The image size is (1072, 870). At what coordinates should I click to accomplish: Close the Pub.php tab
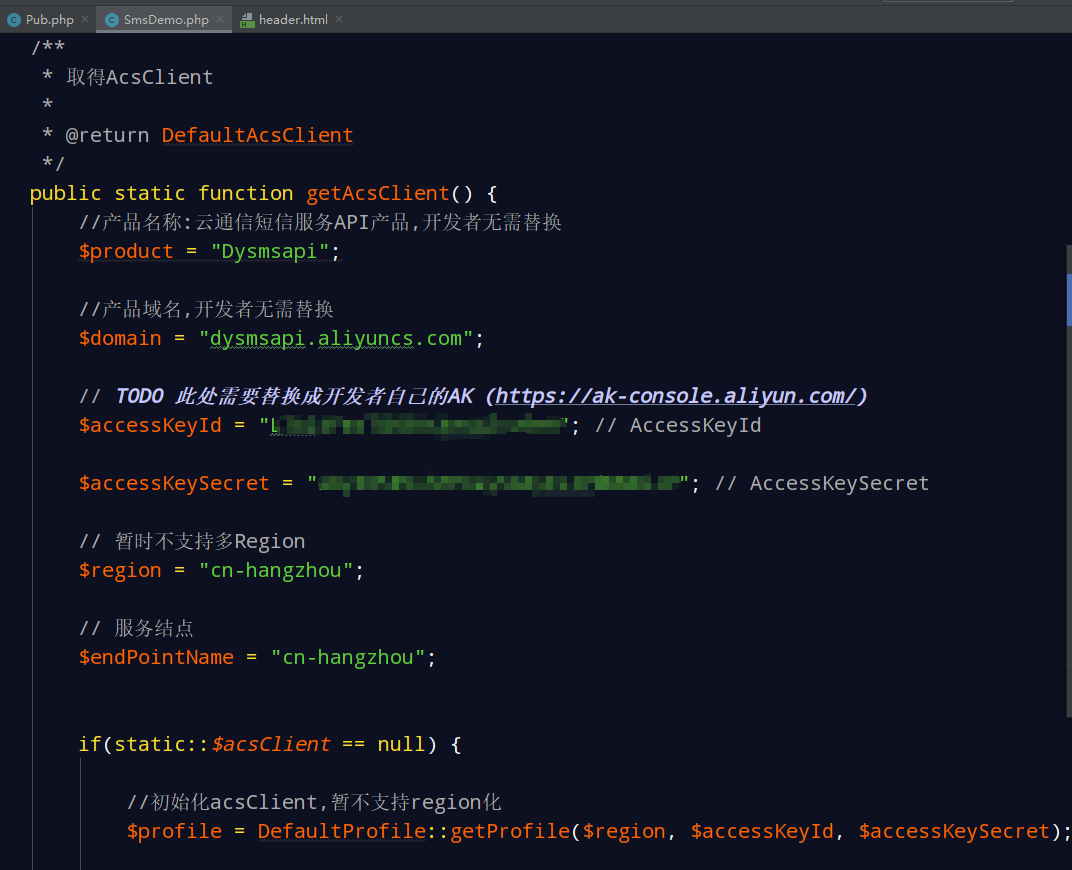click(x=85, y=19)
